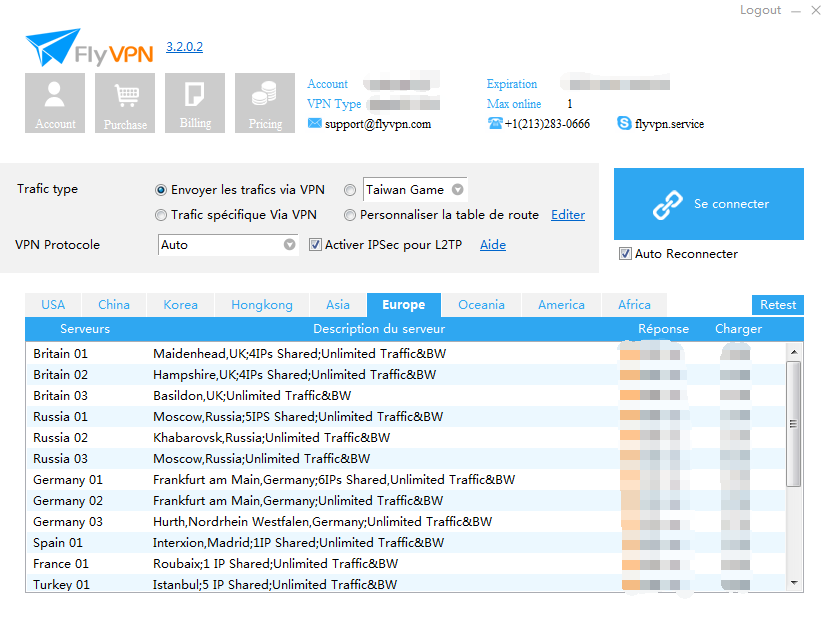Click the Editer link
Screen dimensions: 829x623
point(568,215)
